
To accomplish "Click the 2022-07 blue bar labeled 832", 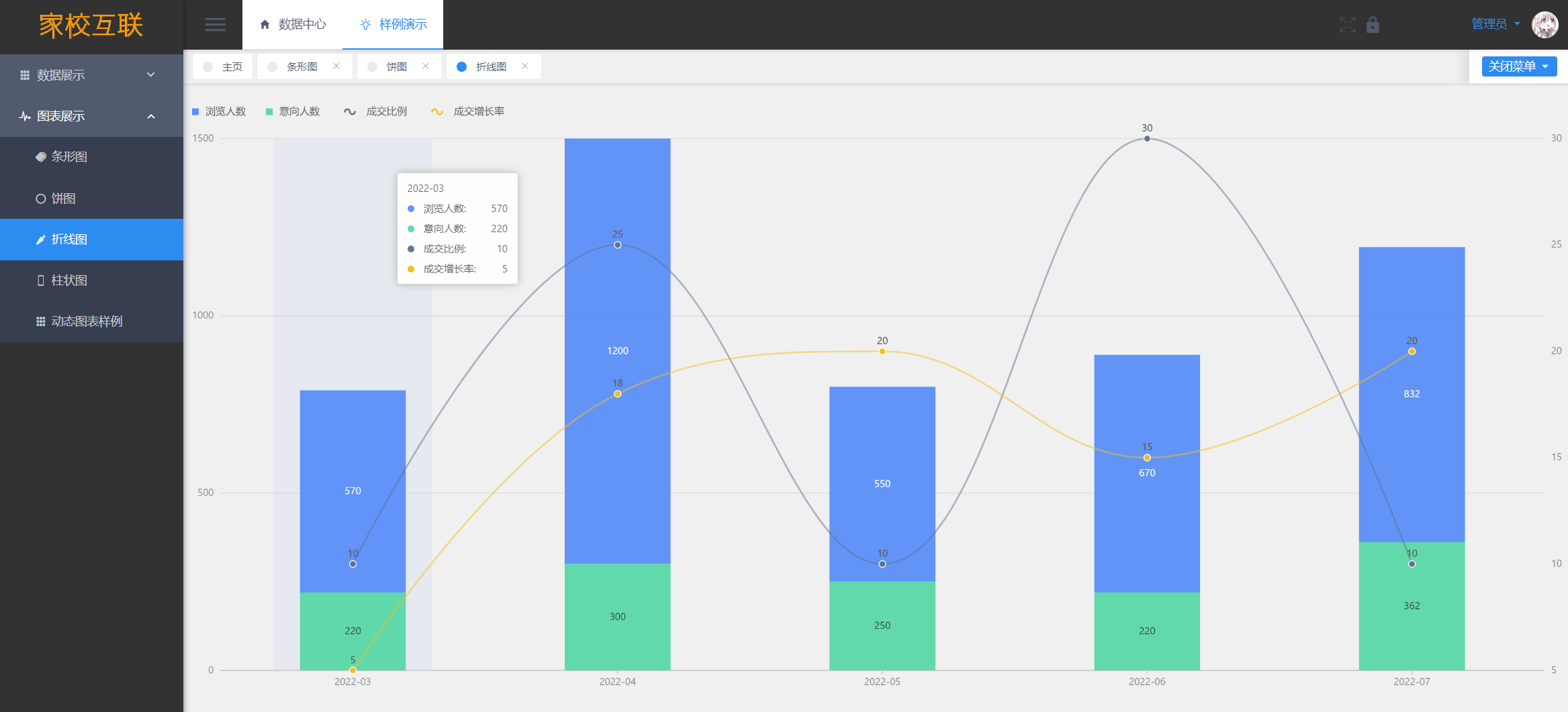I will point(1412,394).
